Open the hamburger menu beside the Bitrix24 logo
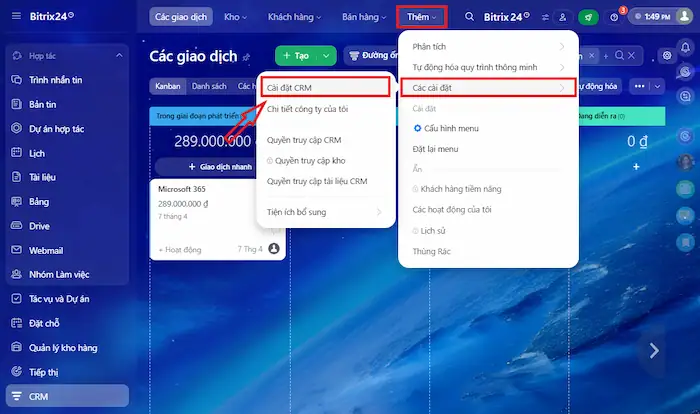This screenshot has height=414, width=700. point(16,16)
